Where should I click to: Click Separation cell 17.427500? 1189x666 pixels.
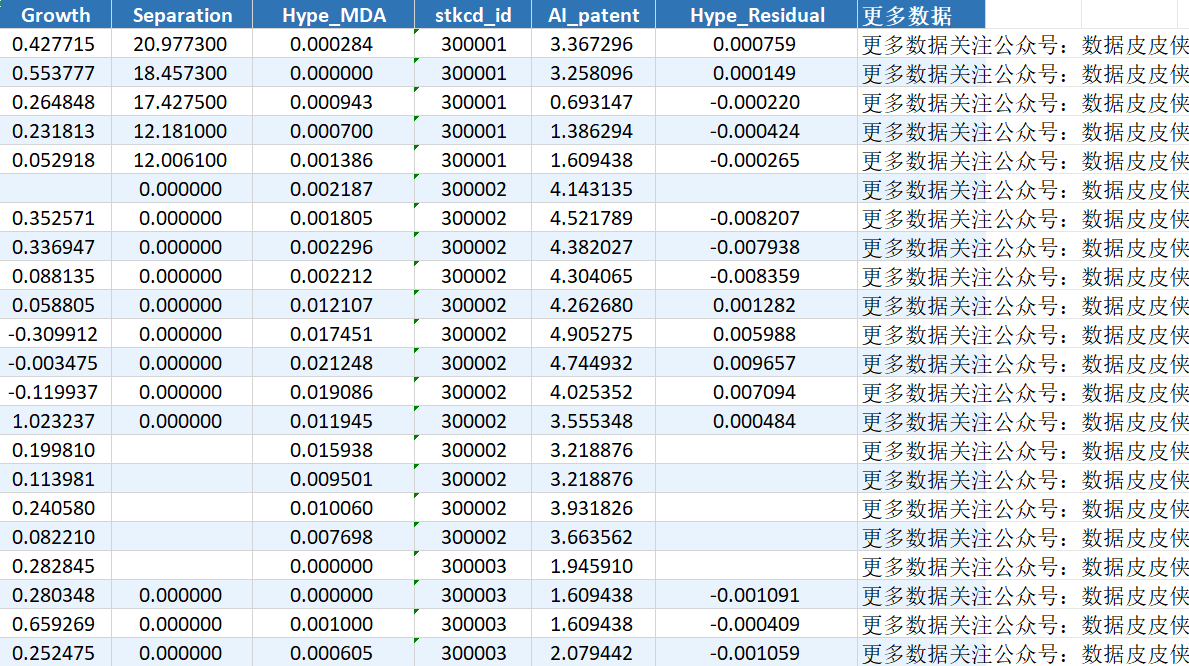pos(182,102)
